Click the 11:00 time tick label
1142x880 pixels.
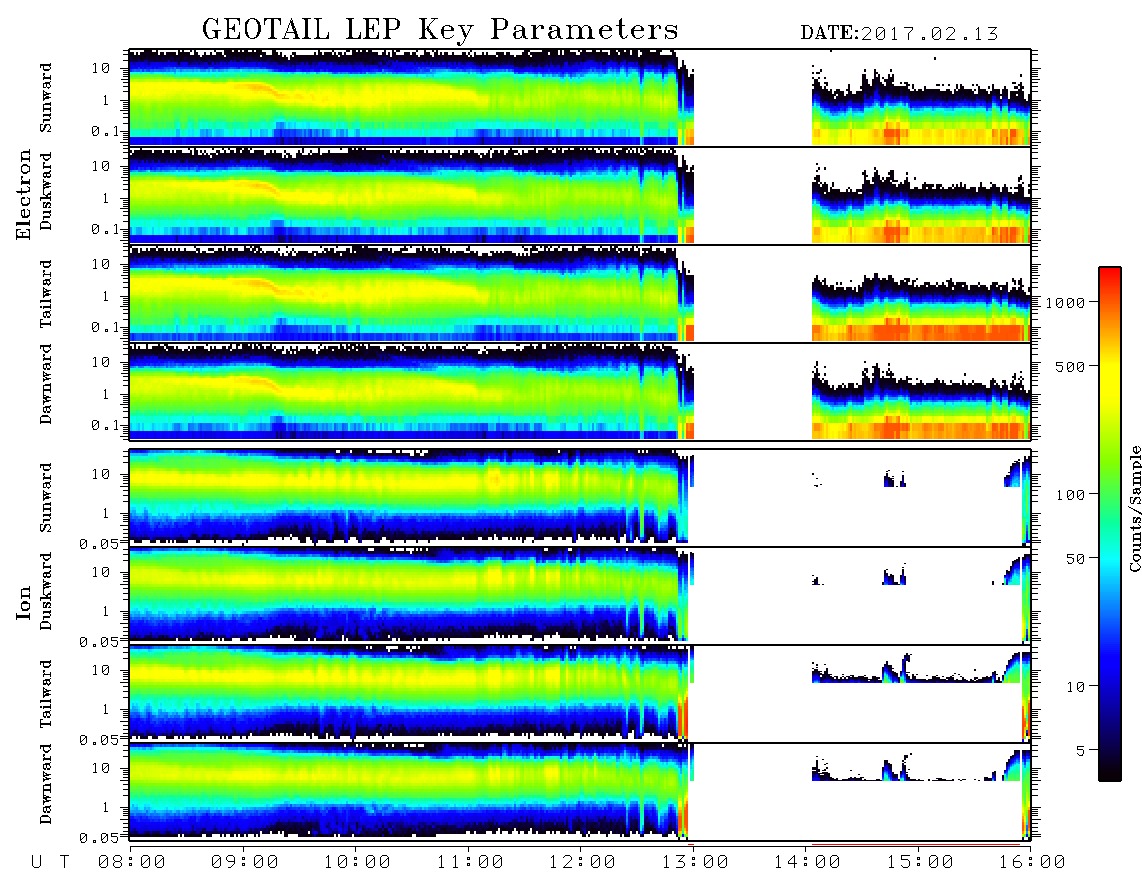point(470,862)
